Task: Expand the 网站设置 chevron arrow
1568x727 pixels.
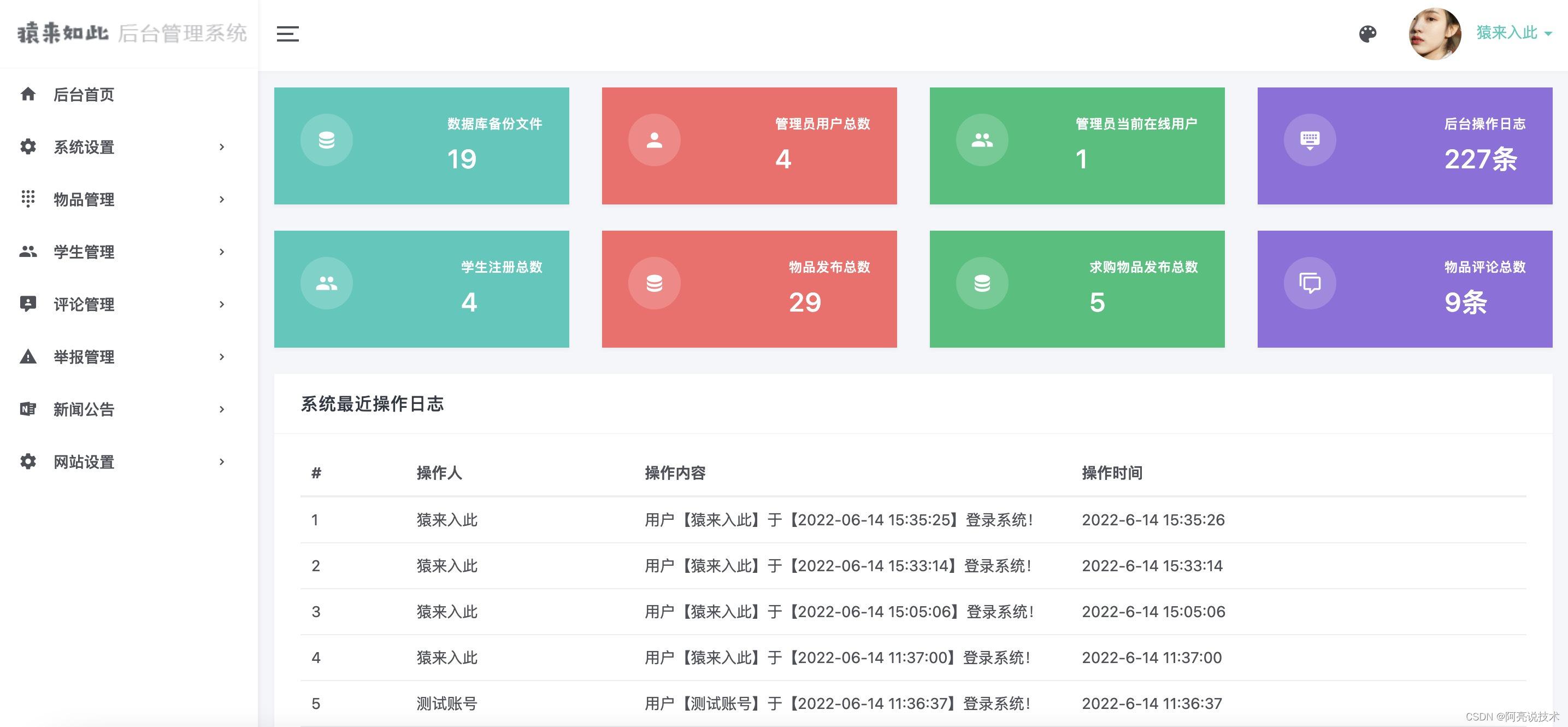Action: [x=222, y=461]
